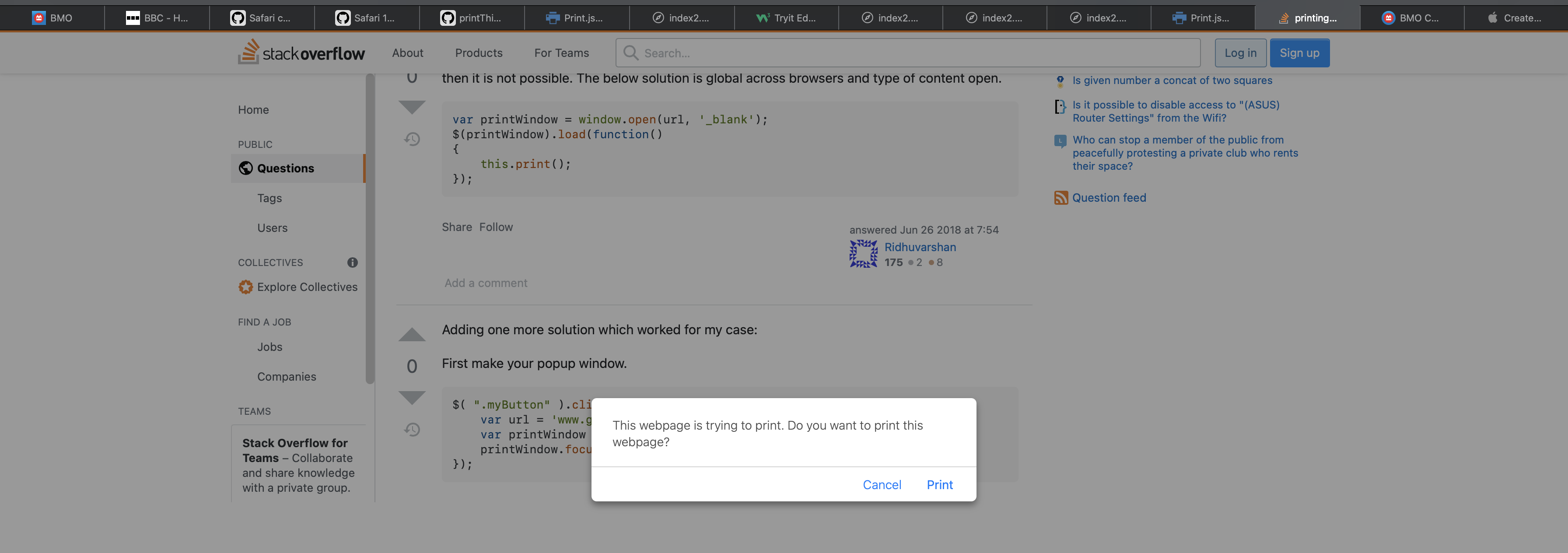Switch to the BBC browser tab
Image resolution: width=1568 pixels, height=553 pixels.
point(157,17)
